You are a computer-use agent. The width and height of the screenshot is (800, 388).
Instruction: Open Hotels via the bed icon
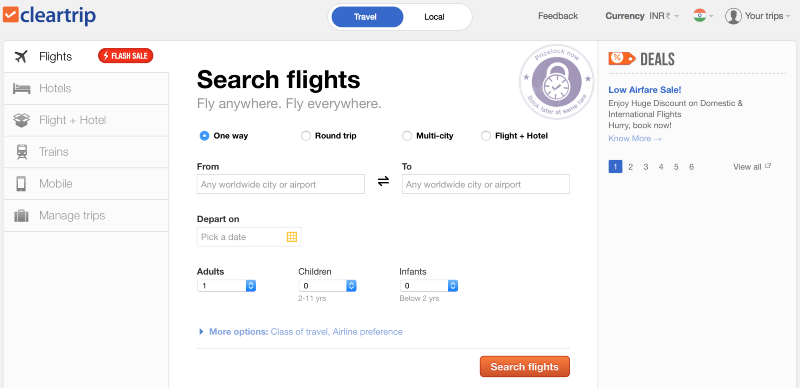(21, 88)
